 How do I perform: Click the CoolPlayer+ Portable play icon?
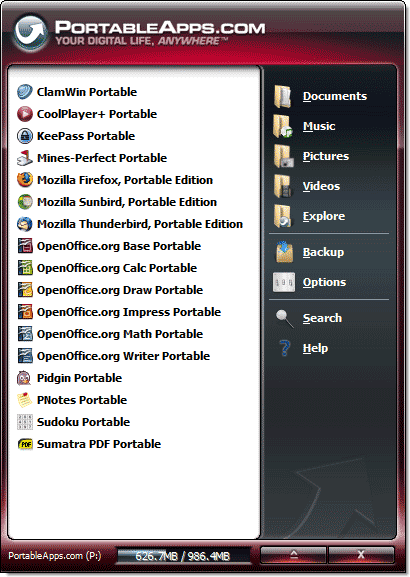(x=25, y=114)
